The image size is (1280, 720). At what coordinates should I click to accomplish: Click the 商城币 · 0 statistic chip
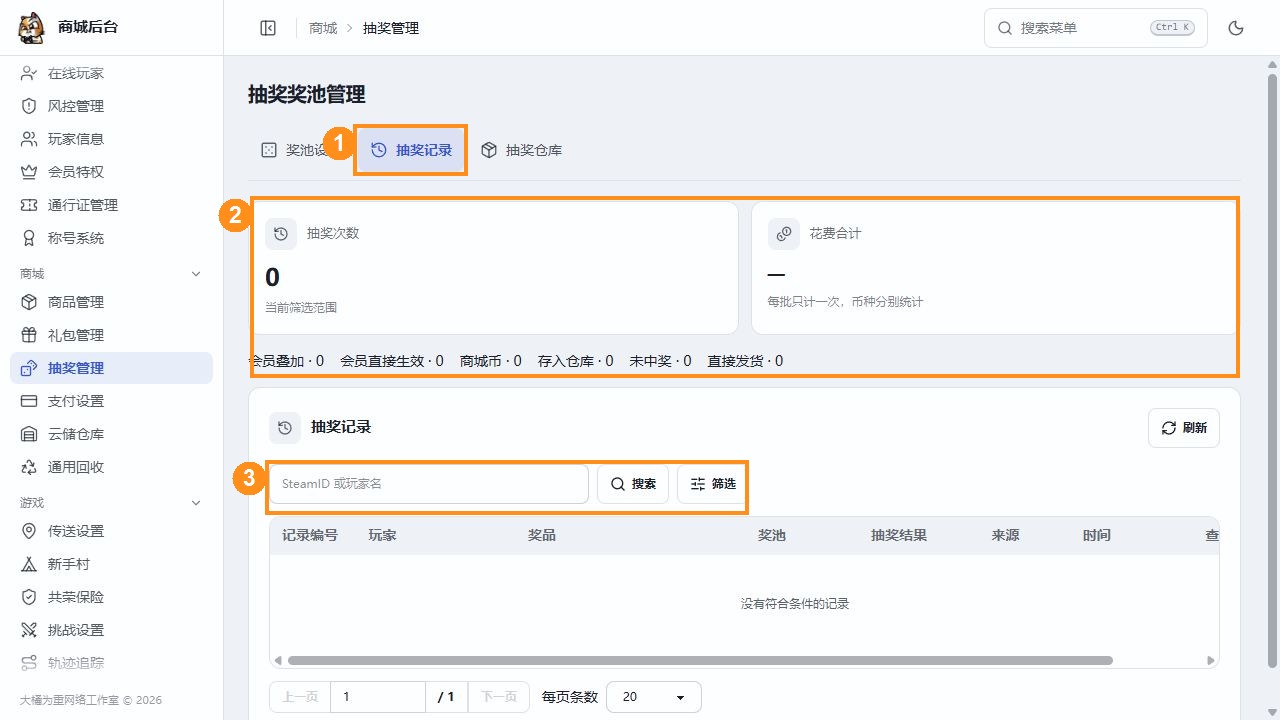491,361
